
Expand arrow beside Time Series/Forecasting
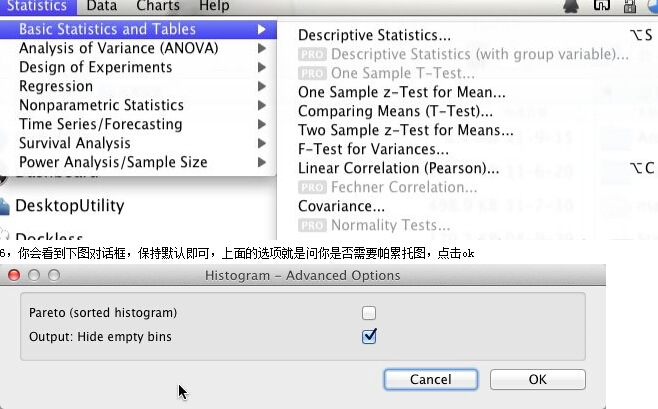tap(261, 124)
